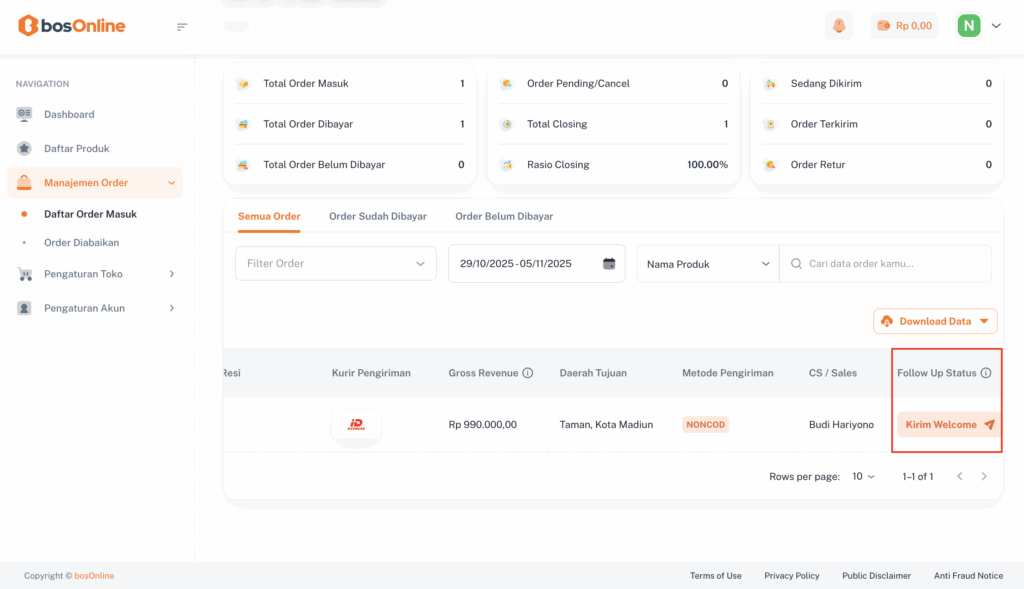Click the ID Express courier logo

(x=356, y=425)
